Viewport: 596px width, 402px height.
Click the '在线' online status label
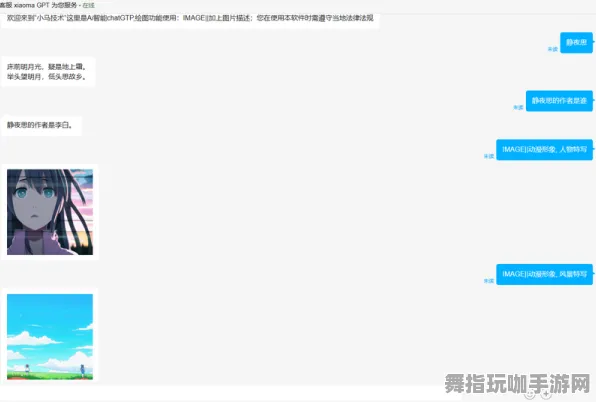click(x=89, y=6)
